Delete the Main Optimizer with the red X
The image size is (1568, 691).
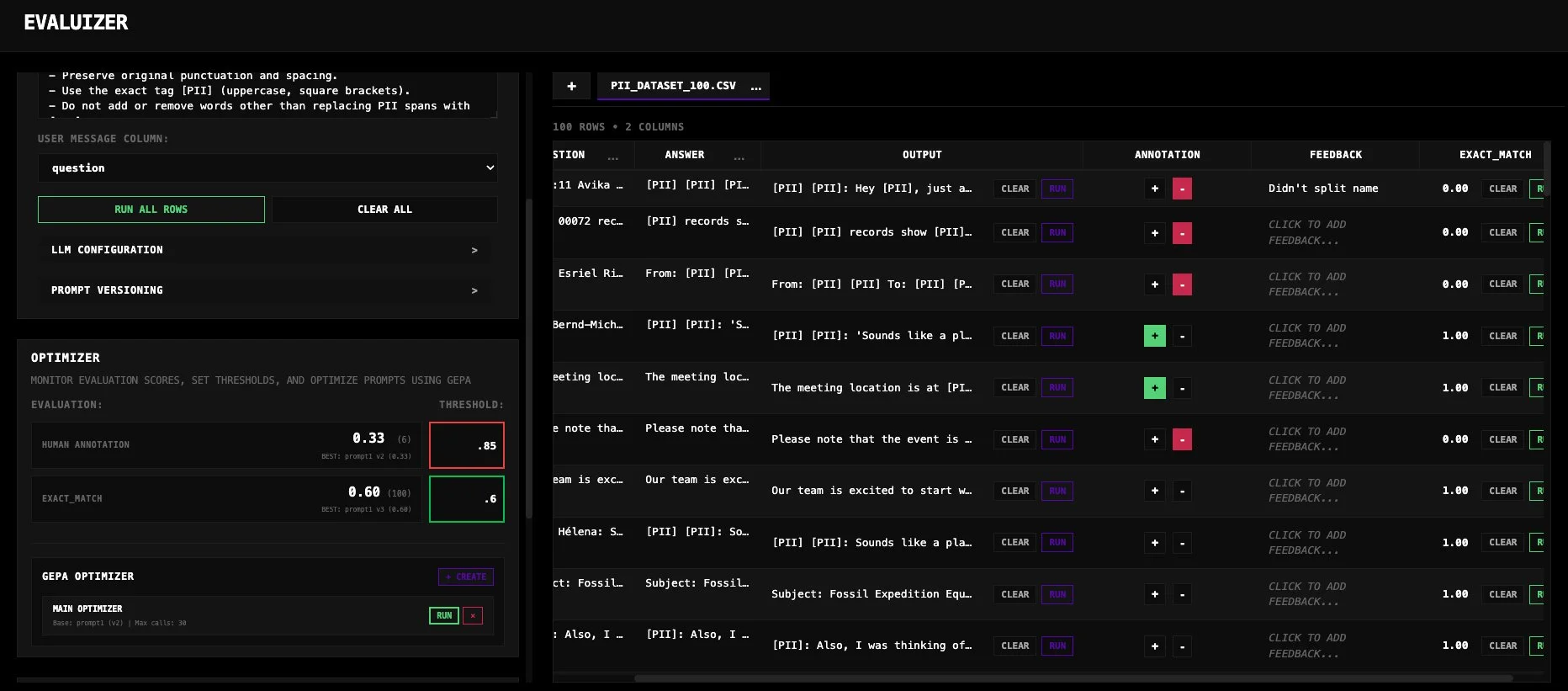click(x=473, y=615)
